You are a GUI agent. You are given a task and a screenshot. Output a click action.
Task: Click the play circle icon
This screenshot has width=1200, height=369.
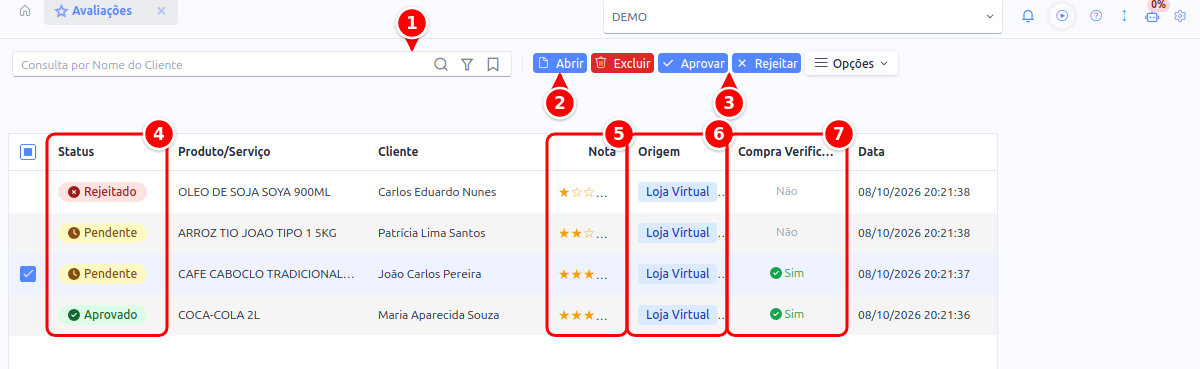[x=1062, y=16]
